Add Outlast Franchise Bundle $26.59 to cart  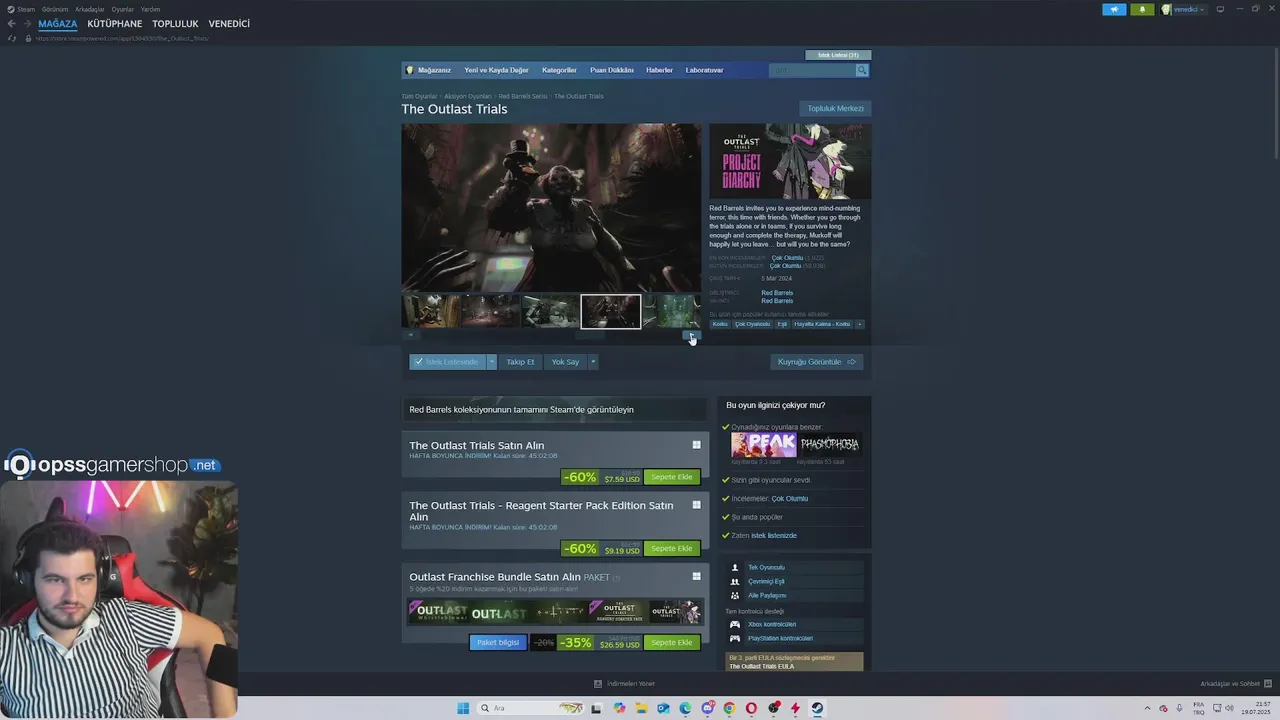(x=672, y=642)
